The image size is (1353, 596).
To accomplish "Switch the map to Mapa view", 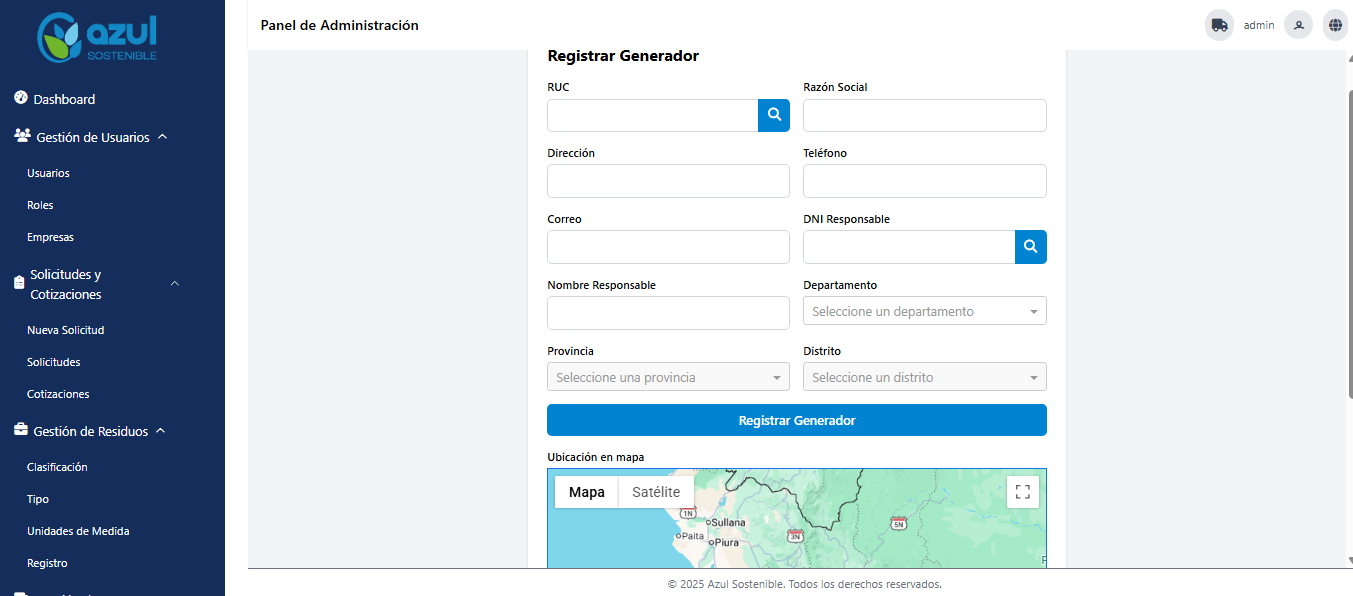I will (587, 492).
